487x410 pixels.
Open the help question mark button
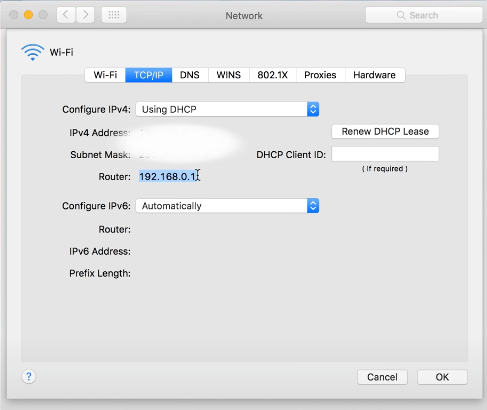(29, 377)
